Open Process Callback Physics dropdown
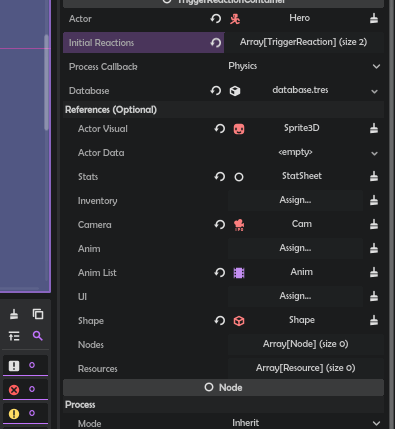 [x=304, y=66]
